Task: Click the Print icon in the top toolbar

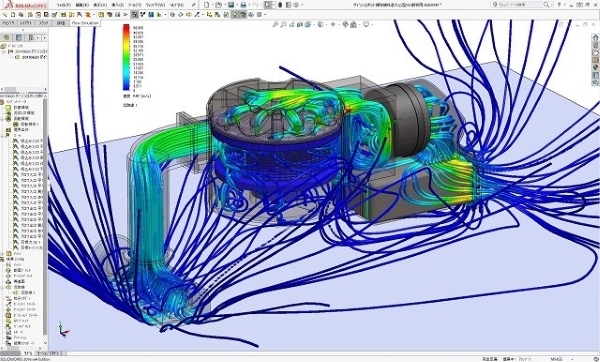Action: tap(243, 5)
